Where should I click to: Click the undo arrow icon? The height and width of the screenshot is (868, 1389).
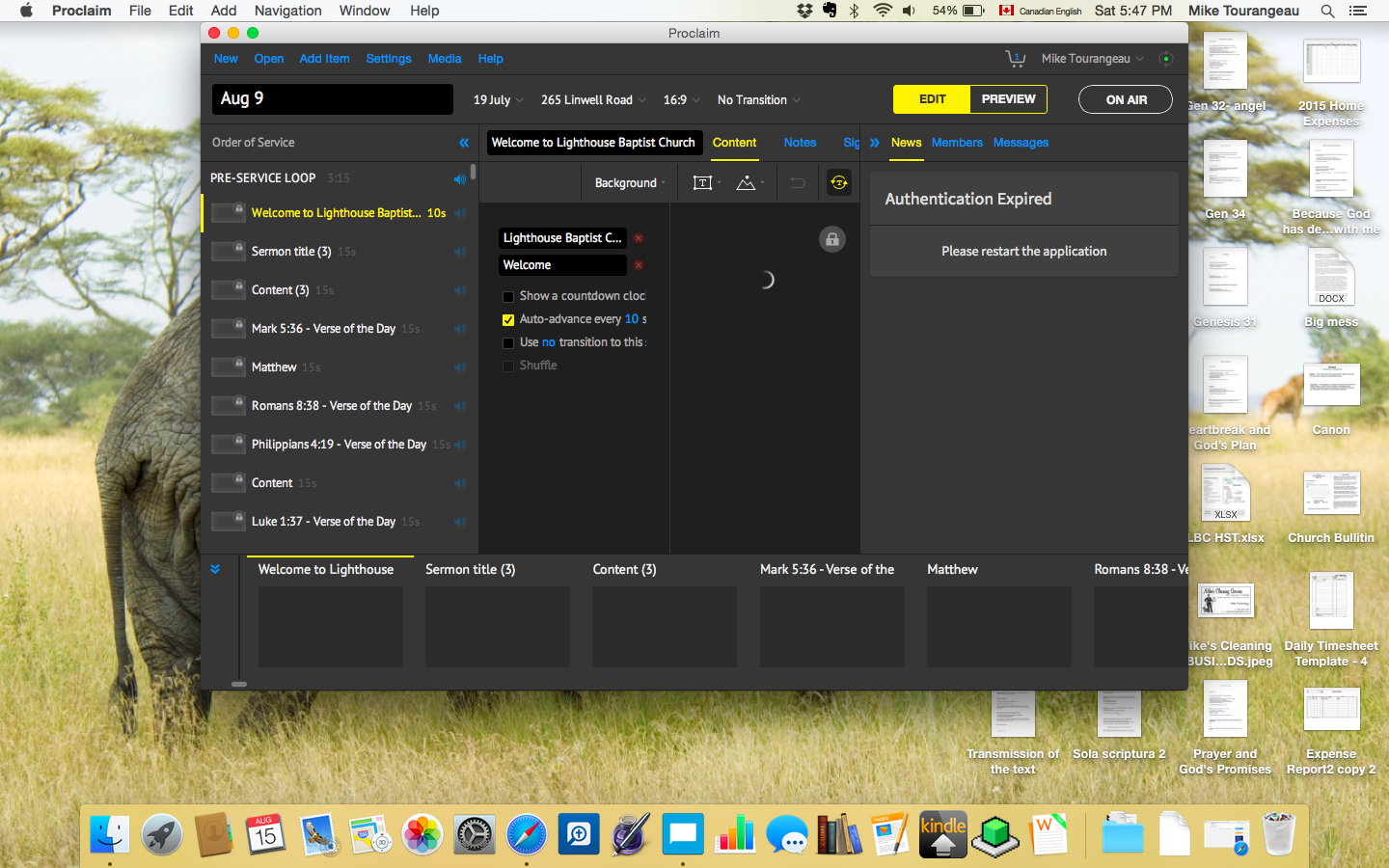click(x=797, y=182)
